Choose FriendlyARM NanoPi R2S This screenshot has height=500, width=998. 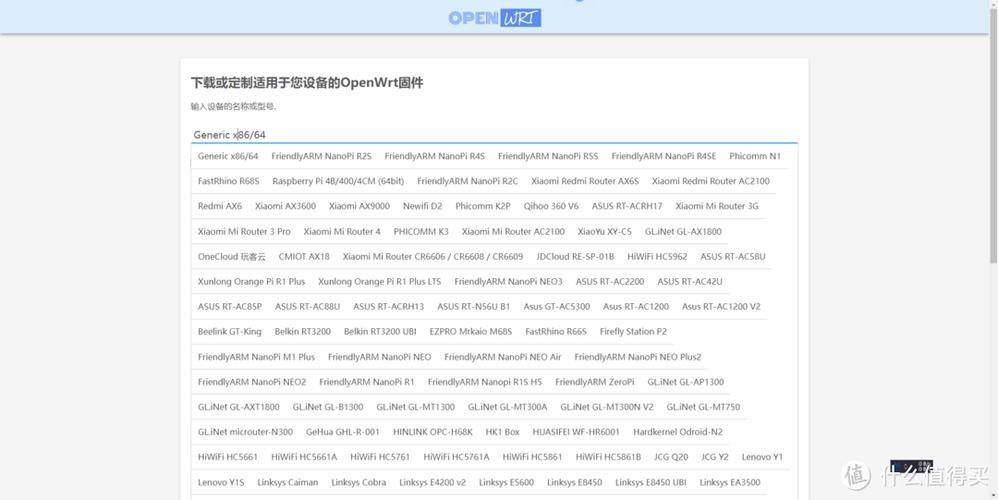pos(321,156)
